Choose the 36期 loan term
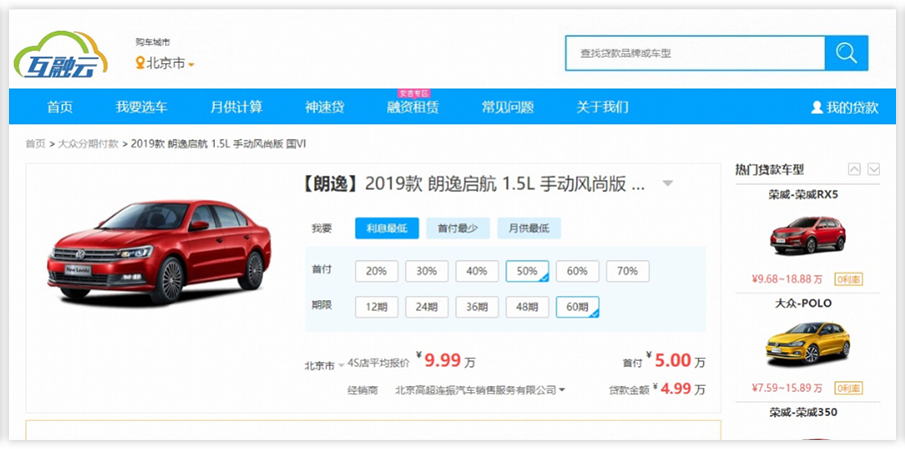The width and height of the screenshot is (905, 449). (x=477, y=307)
